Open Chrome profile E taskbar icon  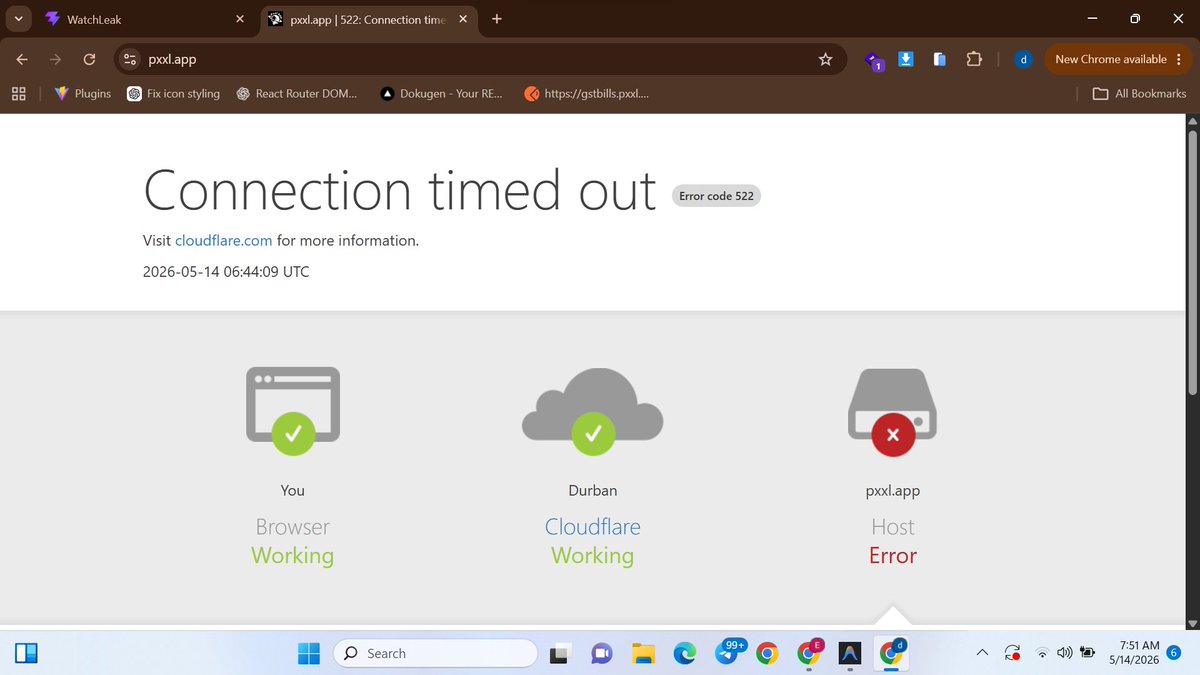[x=809, y=653]
